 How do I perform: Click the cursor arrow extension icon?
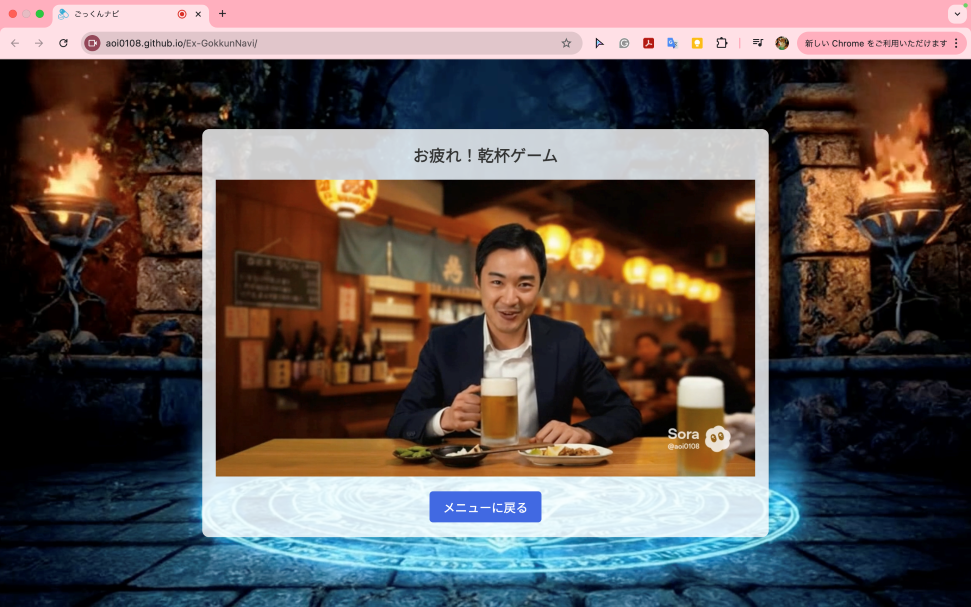(599, 43)
